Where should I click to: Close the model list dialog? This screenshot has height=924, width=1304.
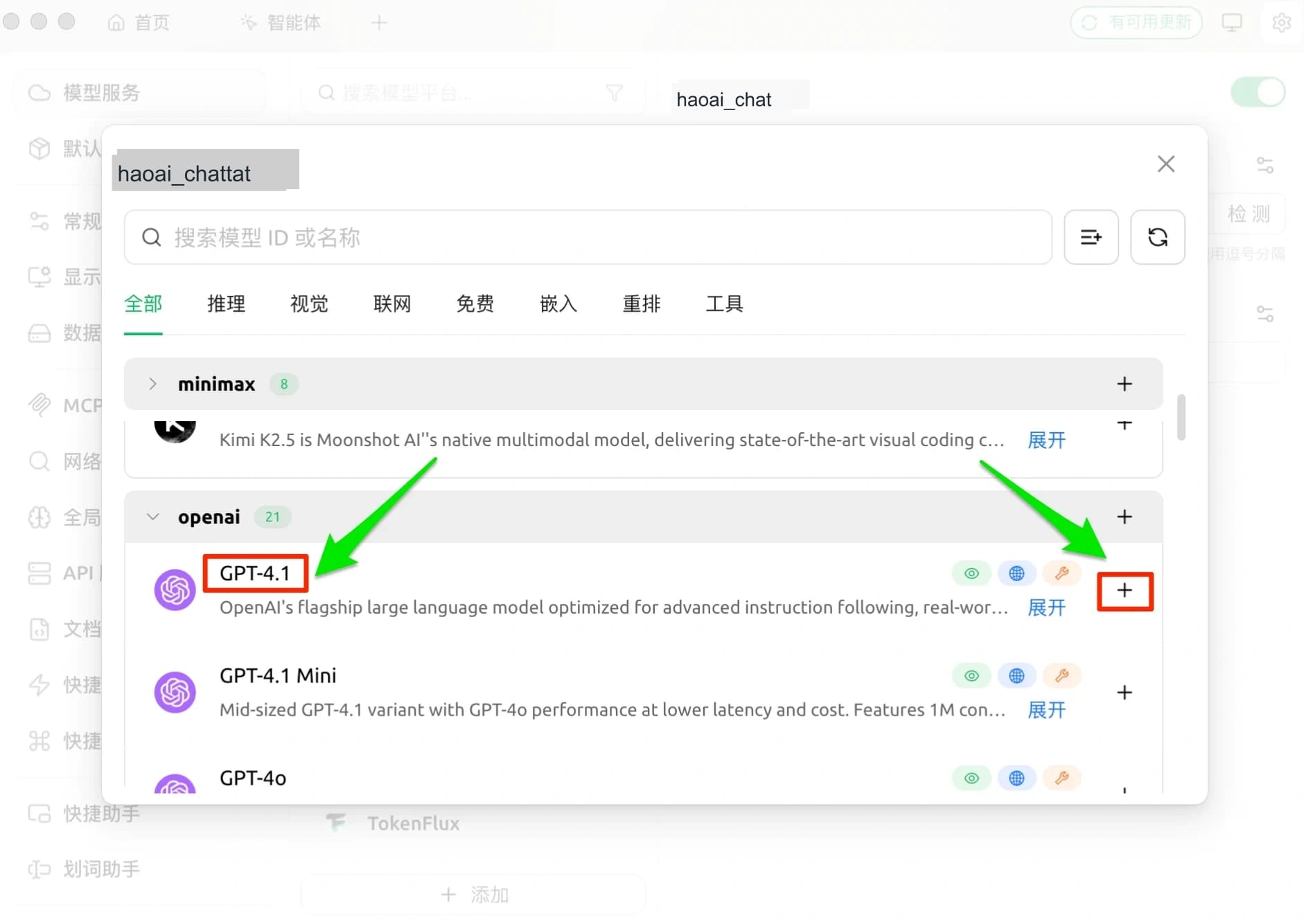click(1166, 164)
